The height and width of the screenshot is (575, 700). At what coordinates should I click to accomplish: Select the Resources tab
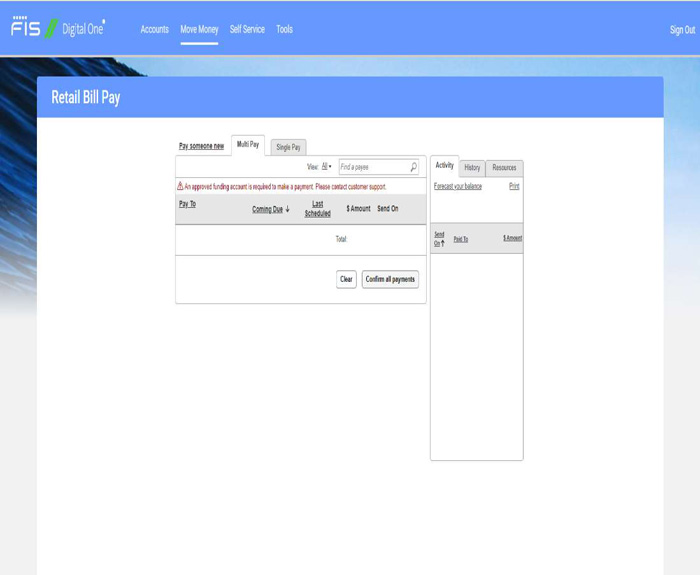[x=504, y=168]
